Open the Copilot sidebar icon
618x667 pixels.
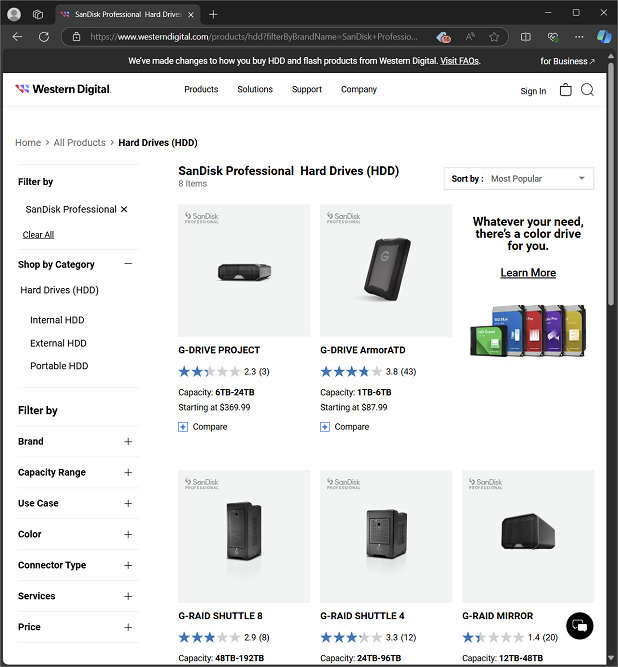click(604, 36)
